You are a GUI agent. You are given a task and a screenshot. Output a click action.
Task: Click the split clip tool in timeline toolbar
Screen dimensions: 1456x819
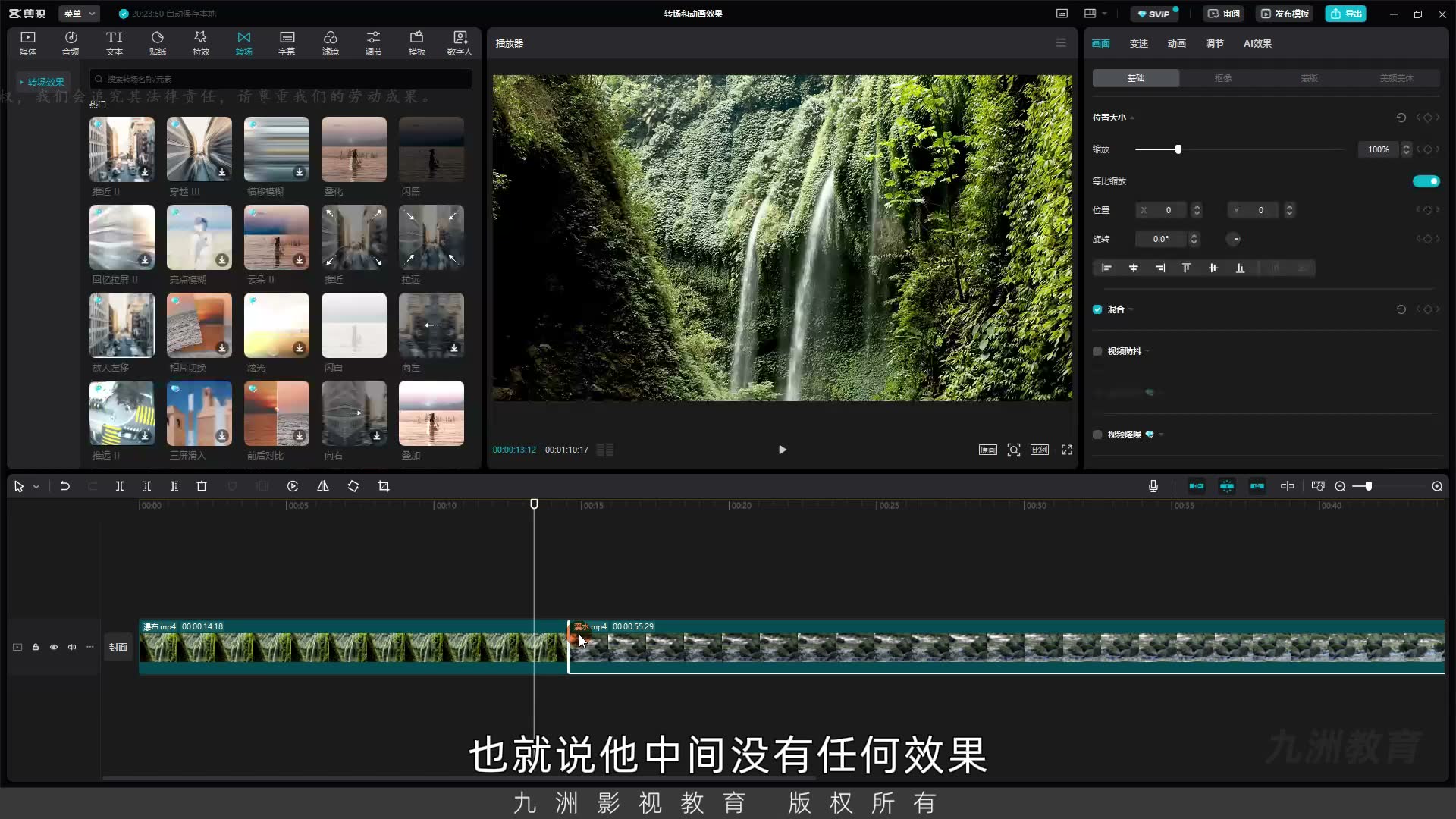[119, 486]
